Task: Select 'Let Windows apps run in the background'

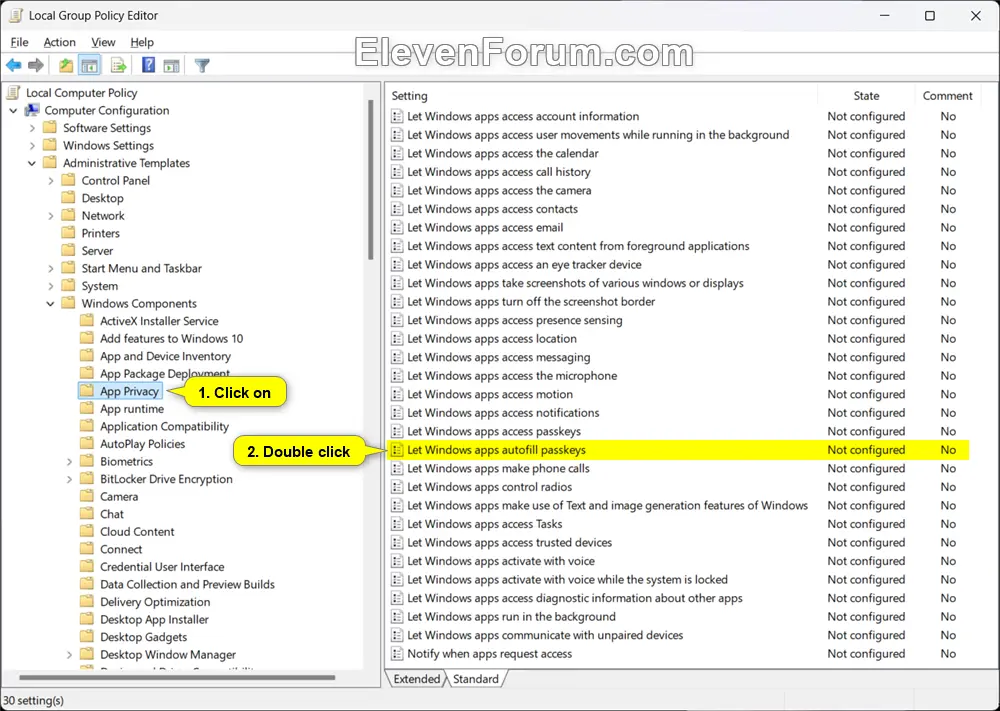Action: click(511, 617)
